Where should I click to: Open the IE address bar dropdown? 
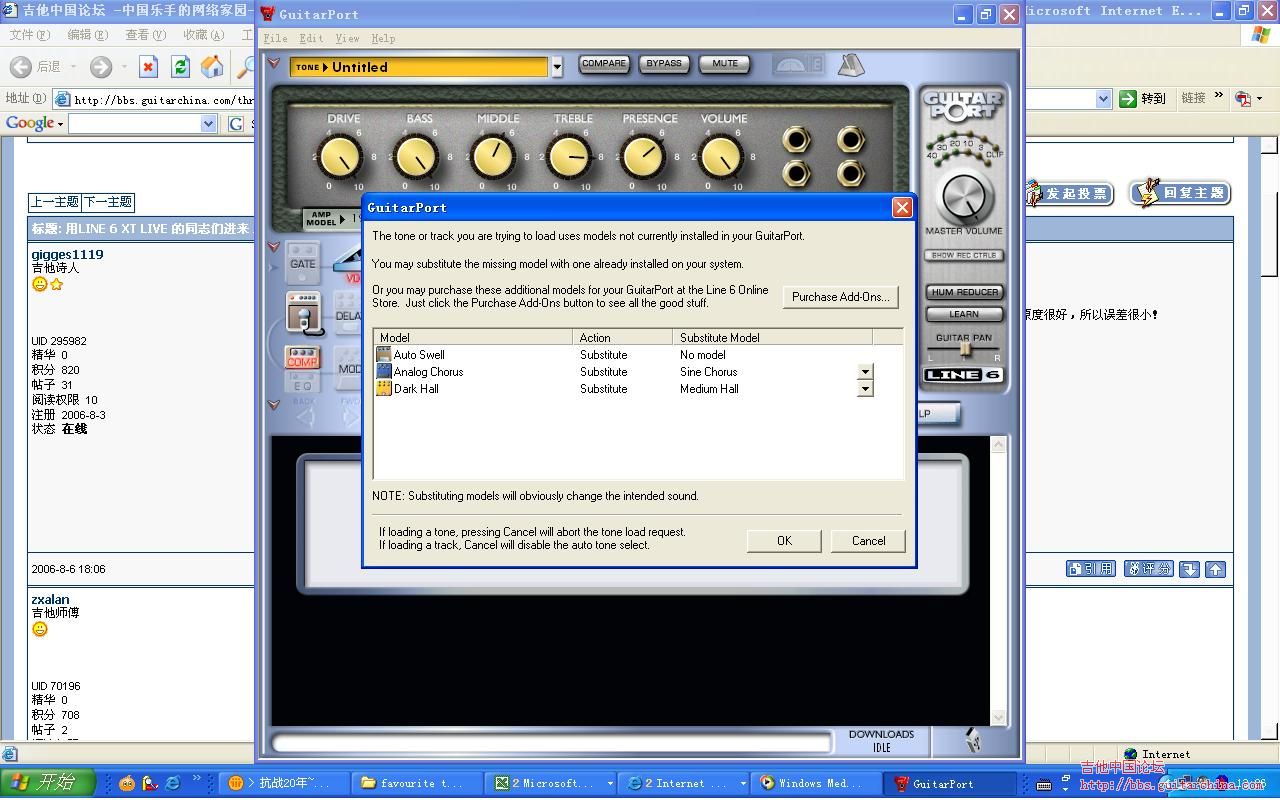coord(1103,98)
